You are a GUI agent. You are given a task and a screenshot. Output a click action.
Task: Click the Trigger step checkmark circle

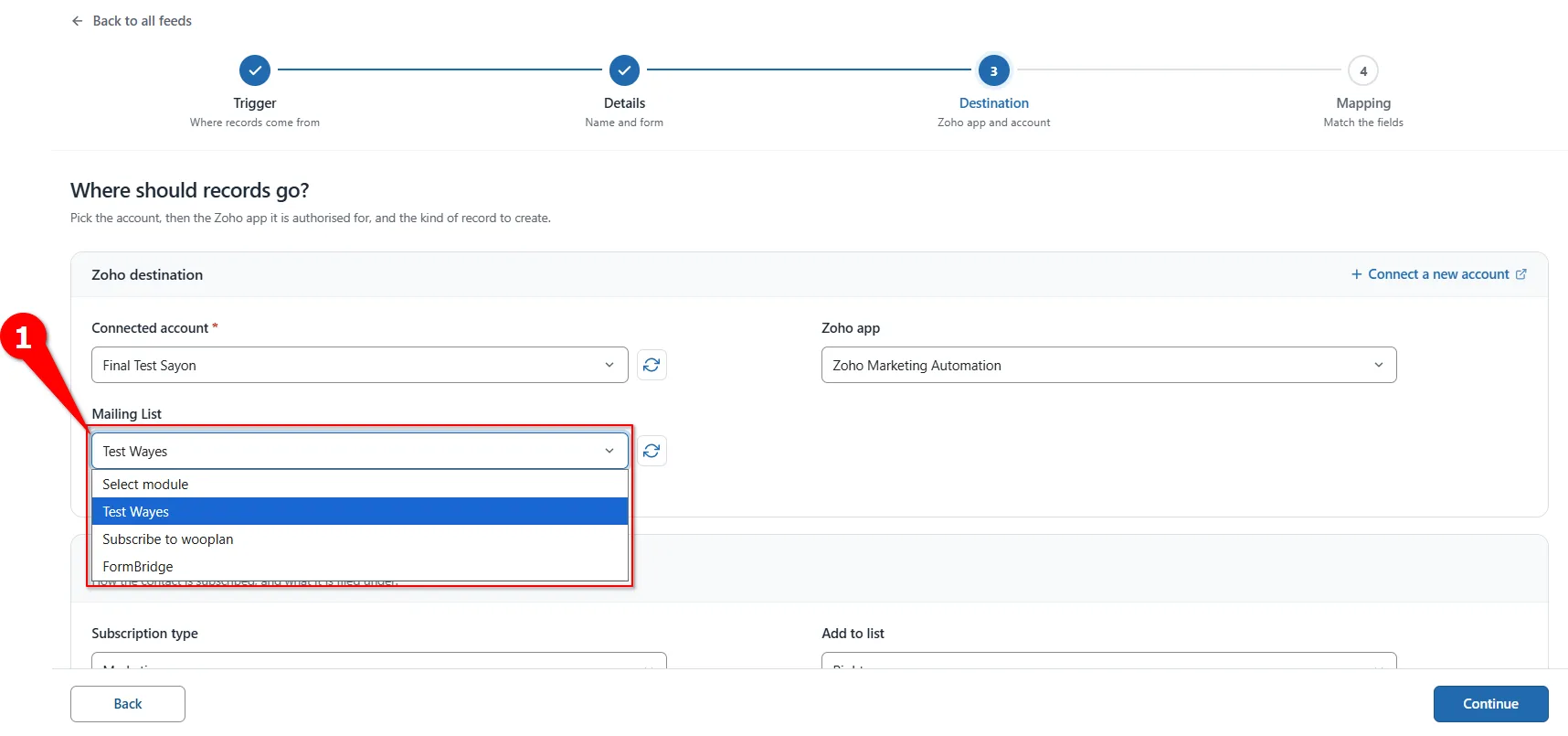pos(255,70)
